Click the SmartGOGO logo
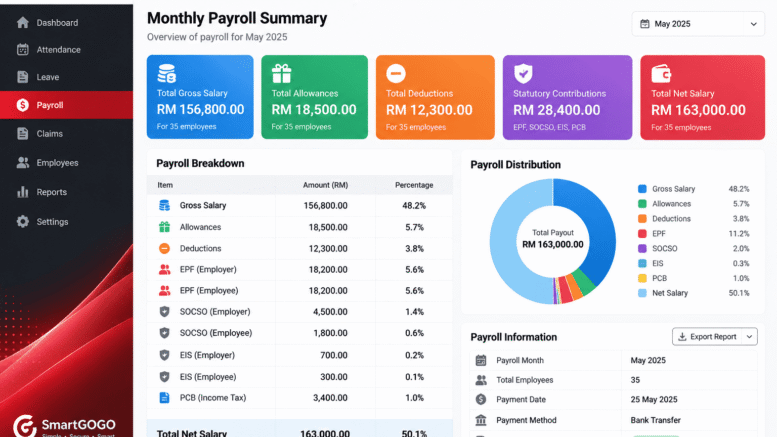This screenshot has height=437, width=777. click(64, 425)
